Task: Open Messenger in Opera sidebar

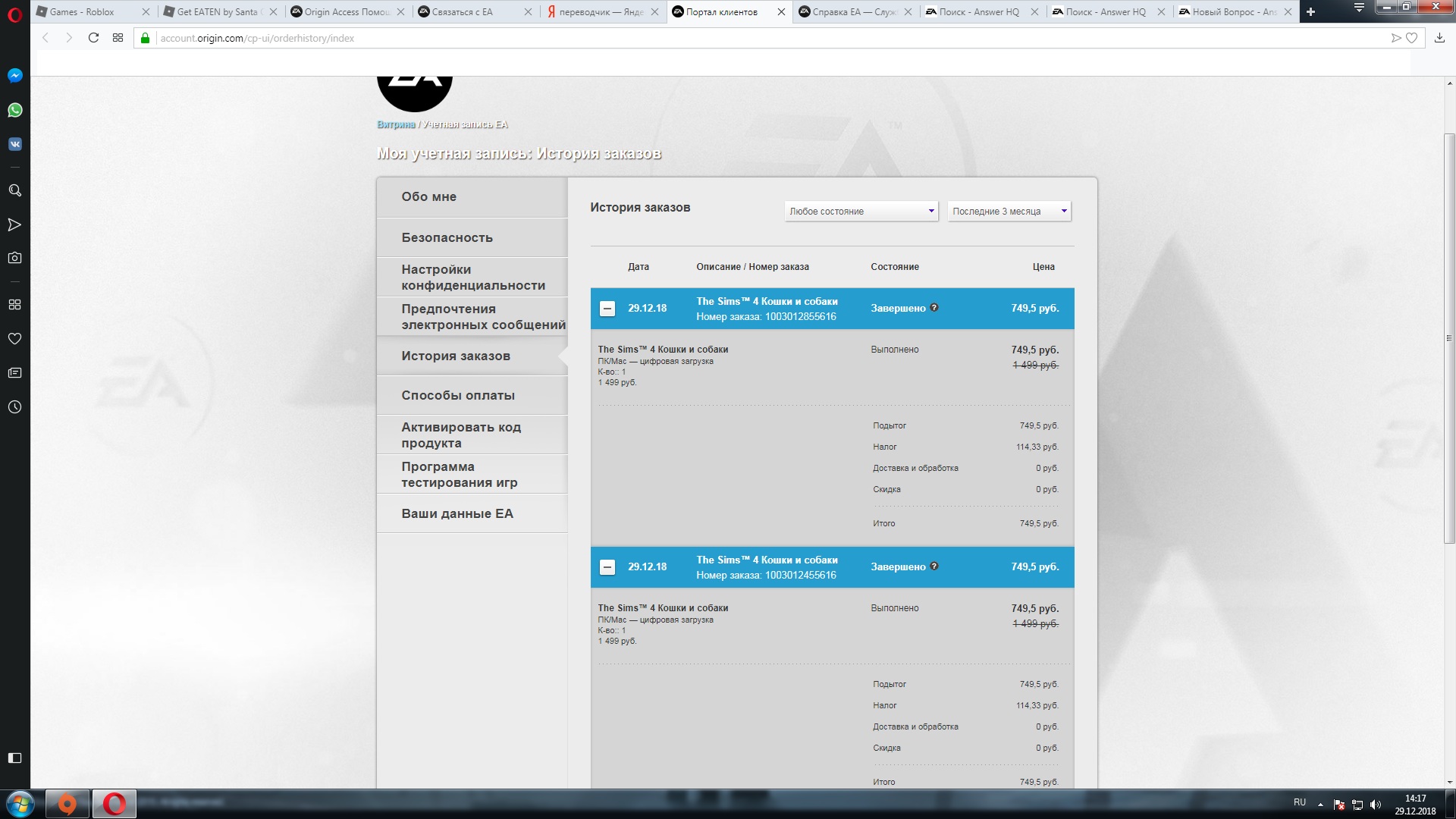Action: pyautogui.click(x=14, y=75)
